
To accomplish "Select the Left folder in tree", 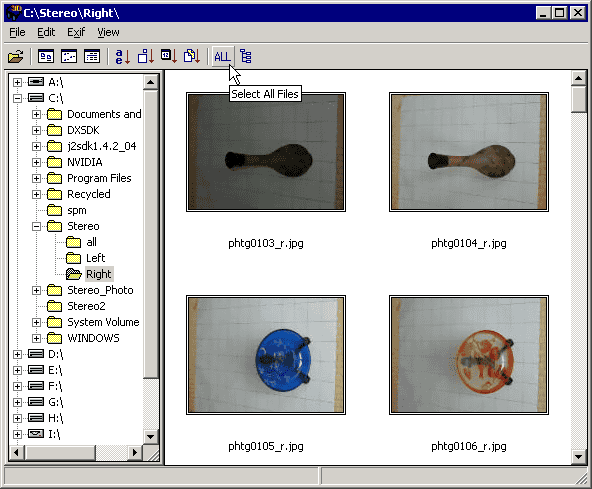I will pos(95,258).
